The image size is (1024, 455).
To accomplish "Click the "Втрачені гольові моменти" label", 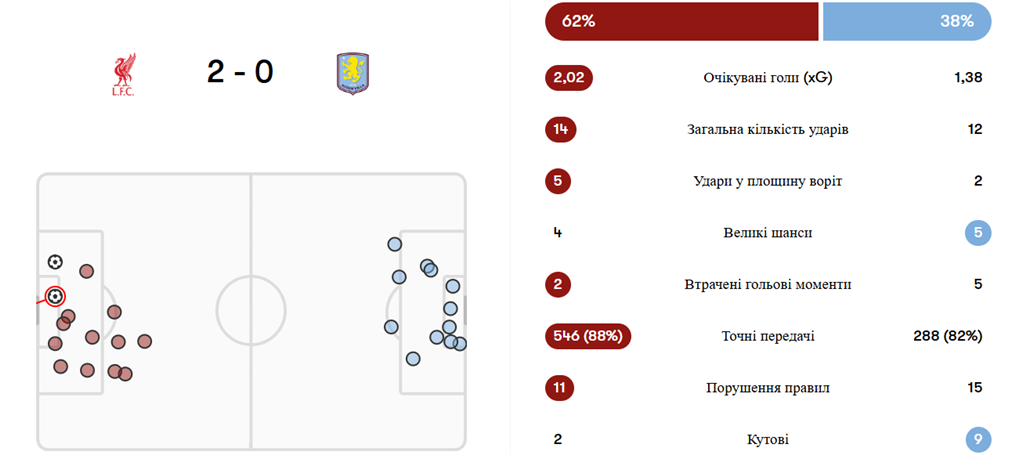I will (x=767, y=285).
